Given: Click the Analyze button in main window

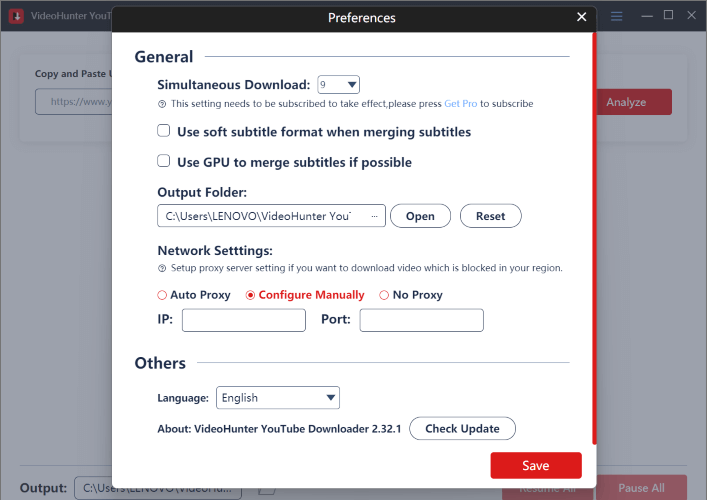Looking at the screenshot, I should [634, 102].
